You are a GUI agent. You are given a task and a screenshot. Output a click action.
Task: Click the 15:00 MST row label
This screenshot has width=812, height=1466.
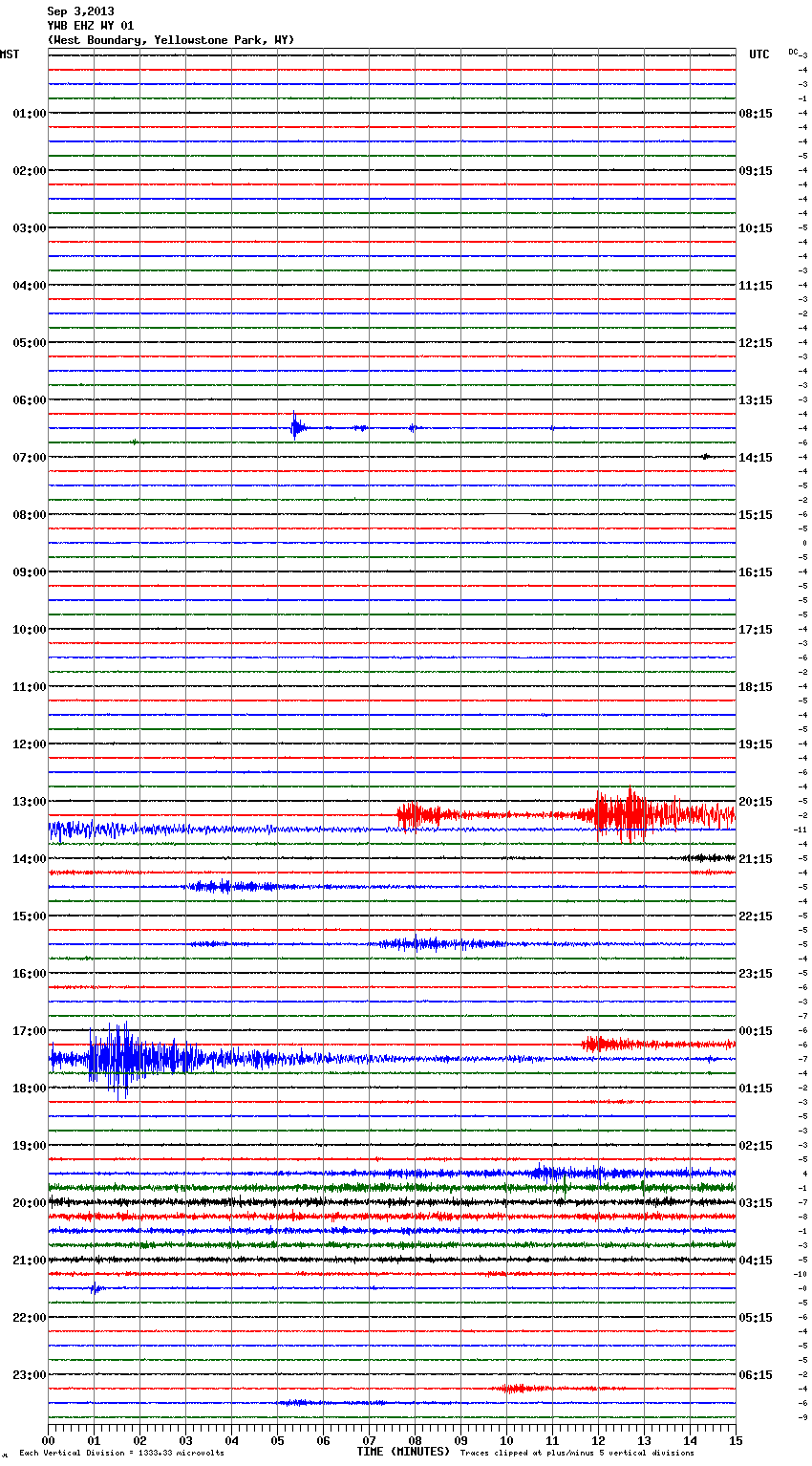[x=30, y=916]
